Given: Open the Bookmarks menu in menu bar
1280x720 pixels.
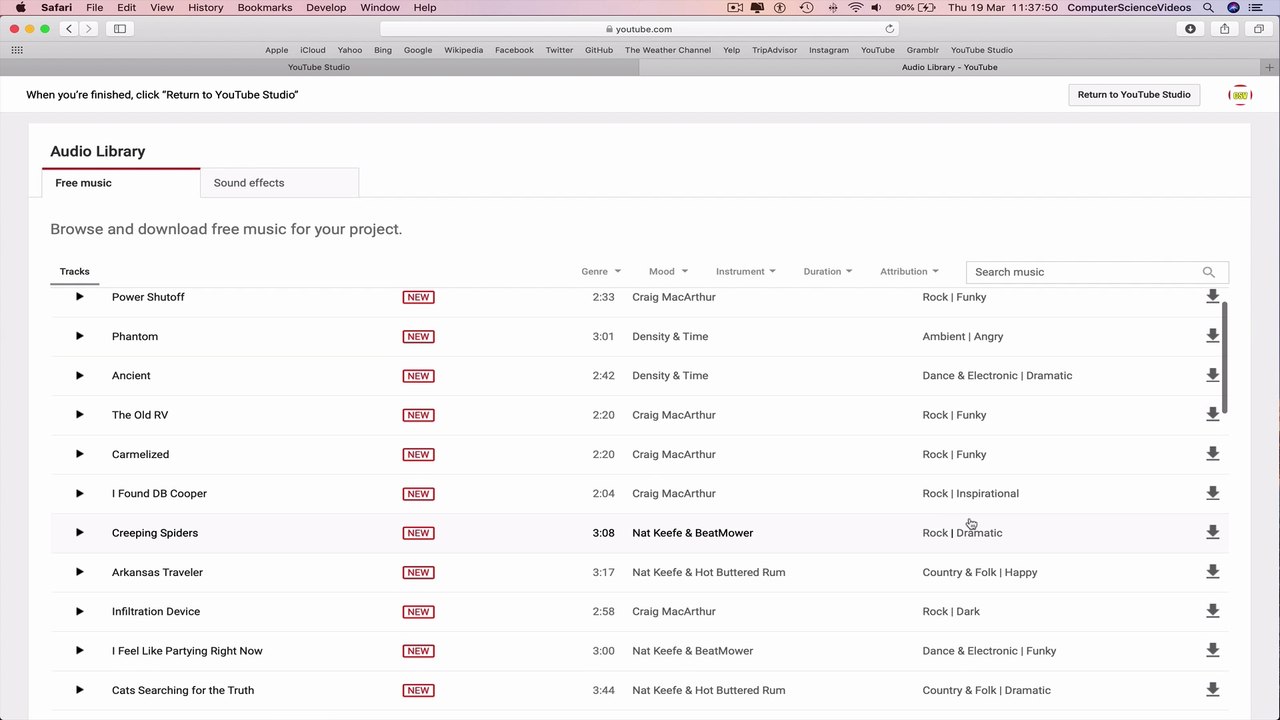Looking at the screenshot, I should 265,7.
